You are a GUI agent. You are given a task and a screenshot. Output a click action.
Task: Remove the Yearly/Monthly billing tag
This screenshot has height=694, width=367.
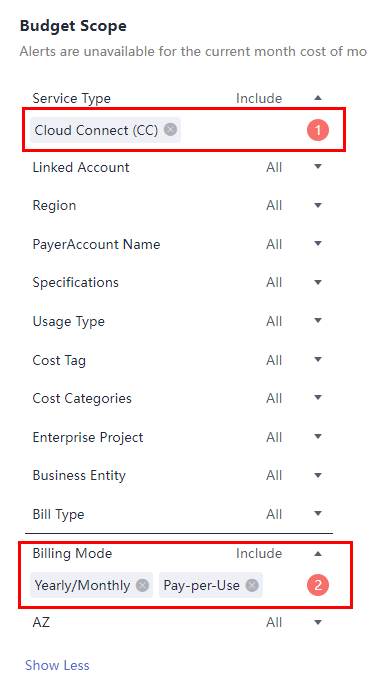pos(142,586)
